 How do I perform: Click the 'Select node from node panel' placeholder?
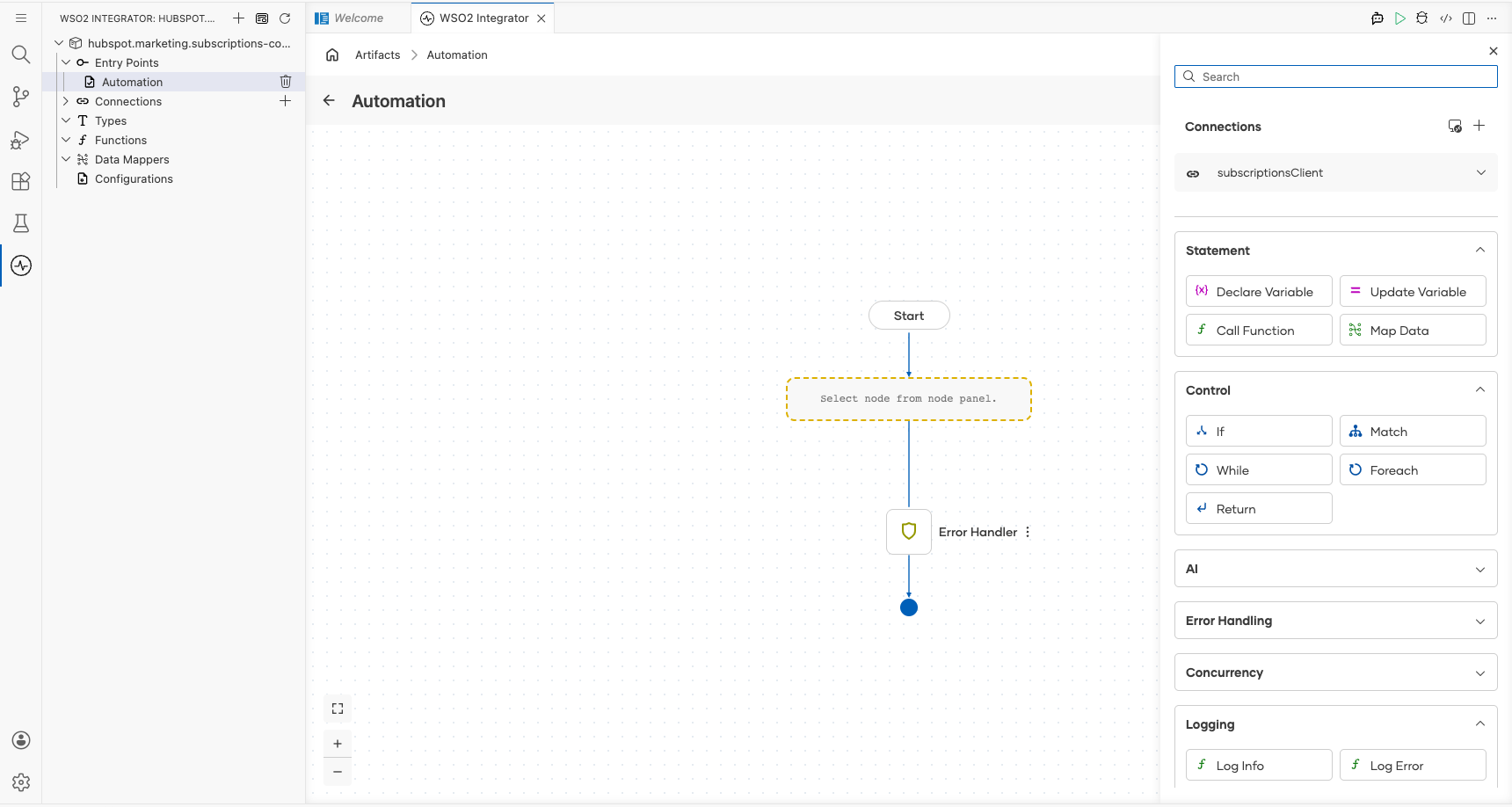tap(909, 399)
